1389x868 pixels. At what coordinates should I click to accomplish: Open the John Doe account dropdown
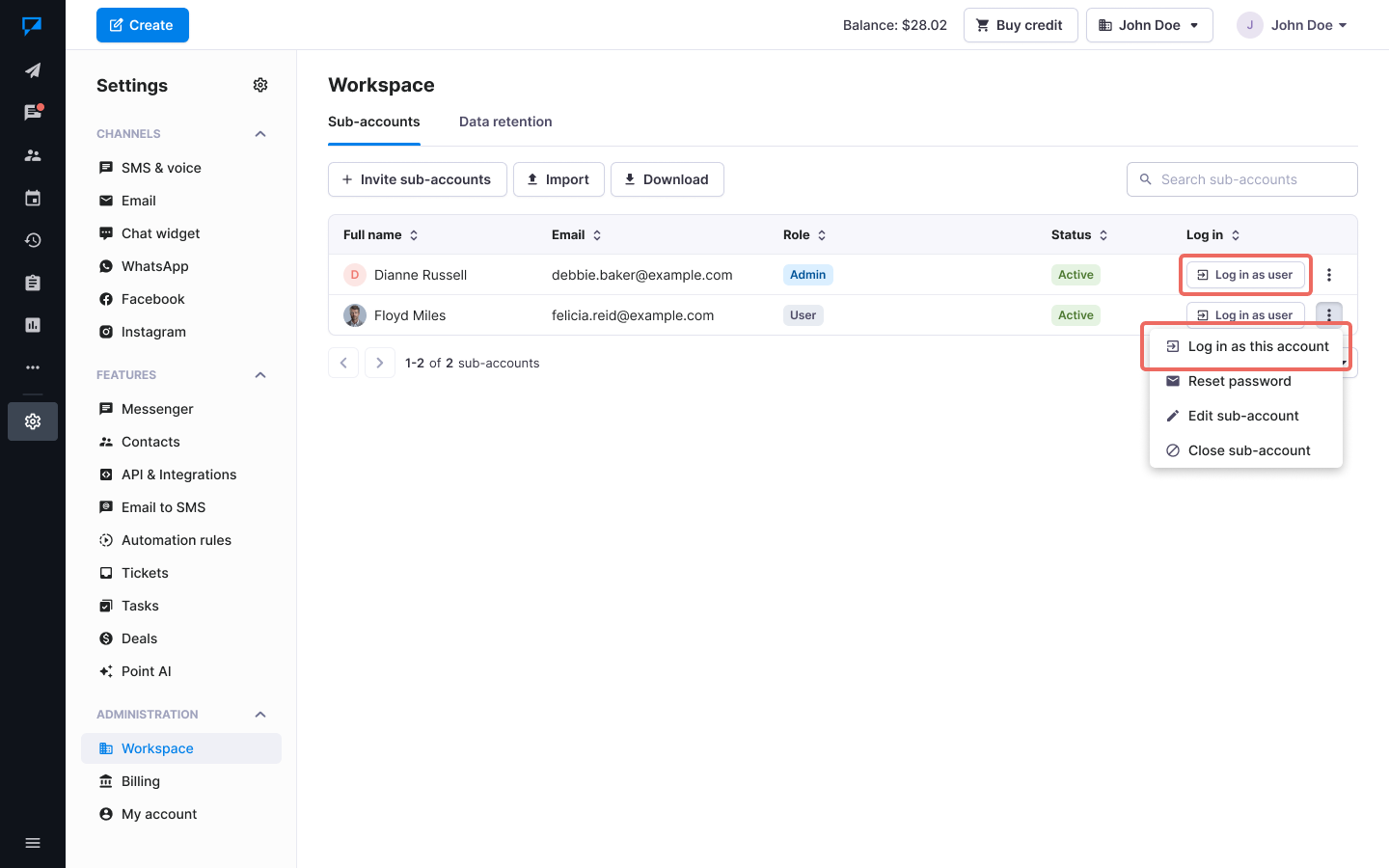[x=1293, y=25]
